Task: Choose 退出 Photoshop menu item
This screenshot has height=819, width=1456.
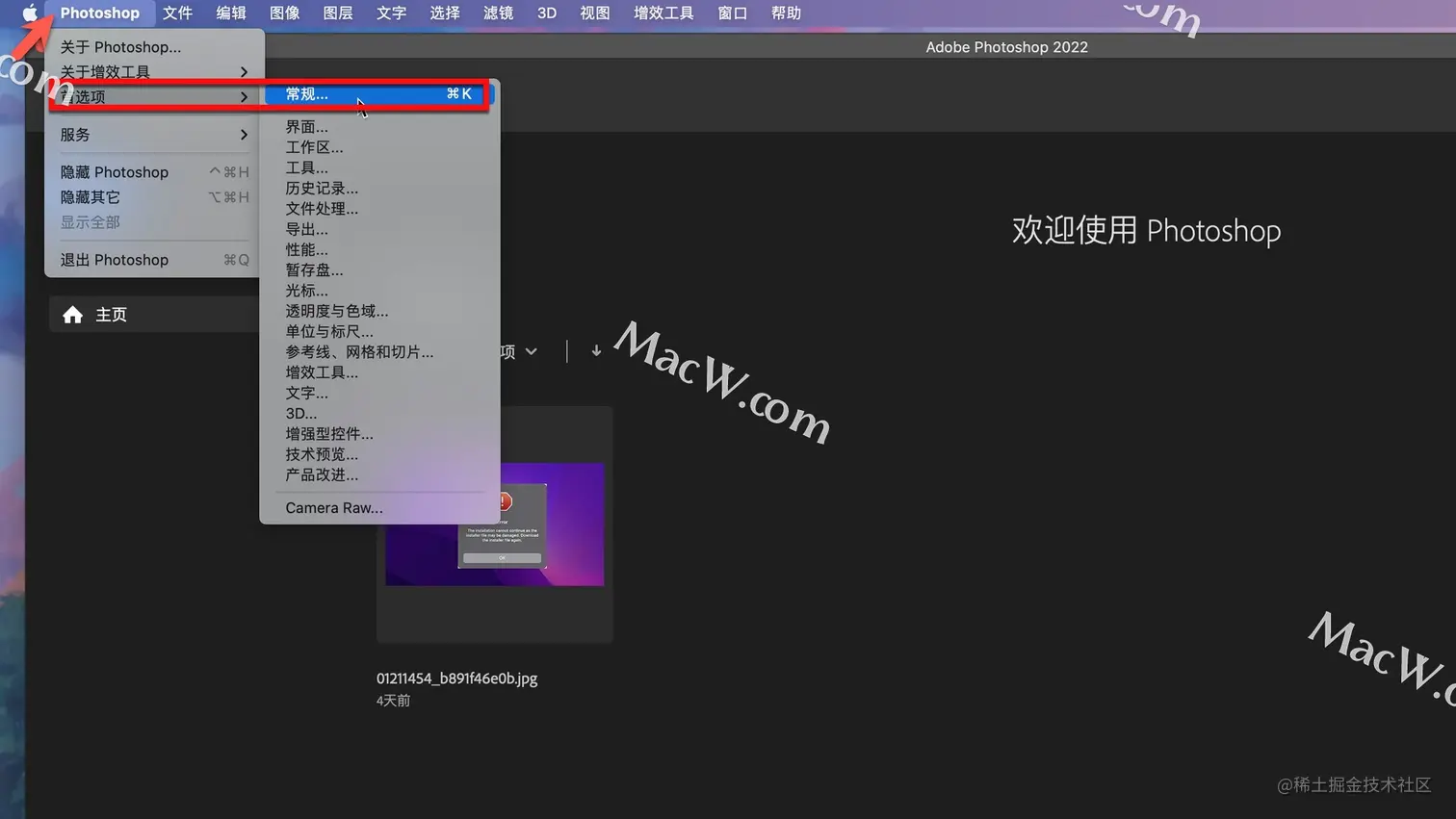Action: pos(154,260)
